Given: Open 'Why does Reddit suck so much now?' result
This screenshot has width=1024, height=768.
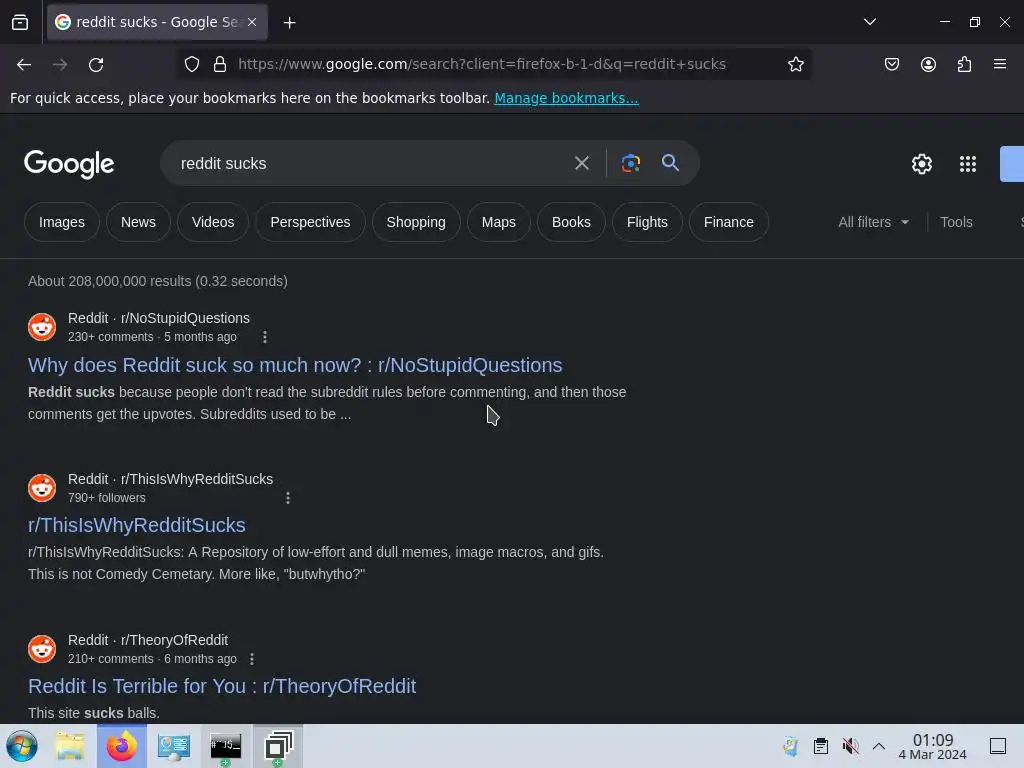Looking at the screenshot, I should 295,365.
